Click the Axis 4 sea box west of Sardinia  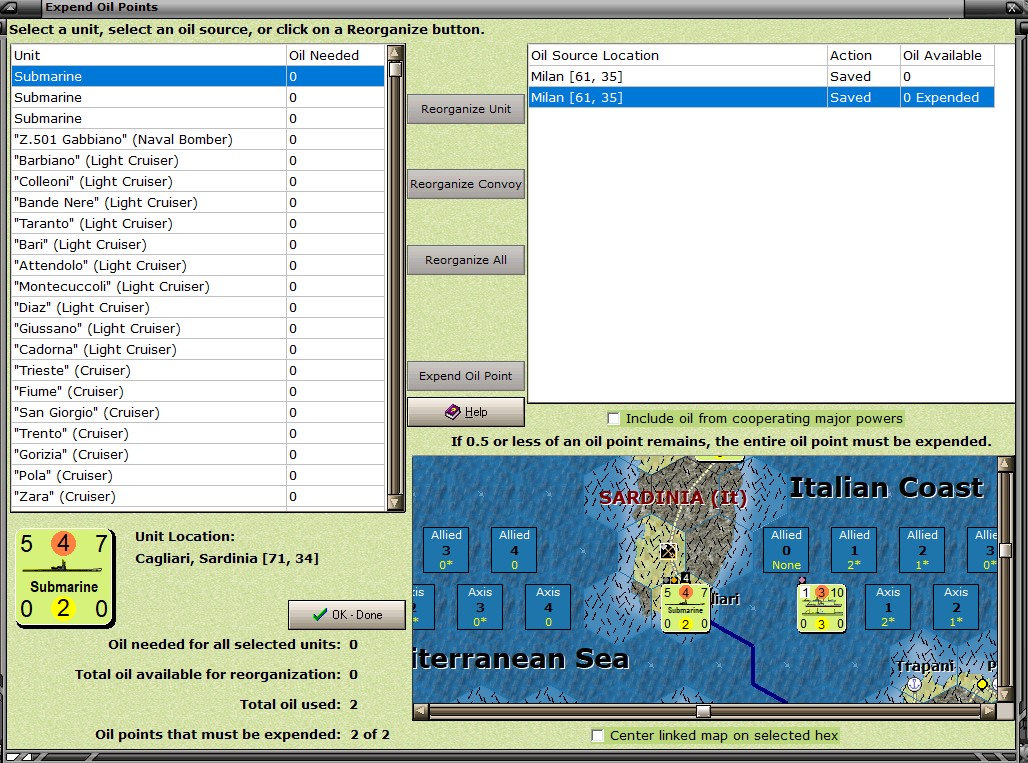pos(548,606)
